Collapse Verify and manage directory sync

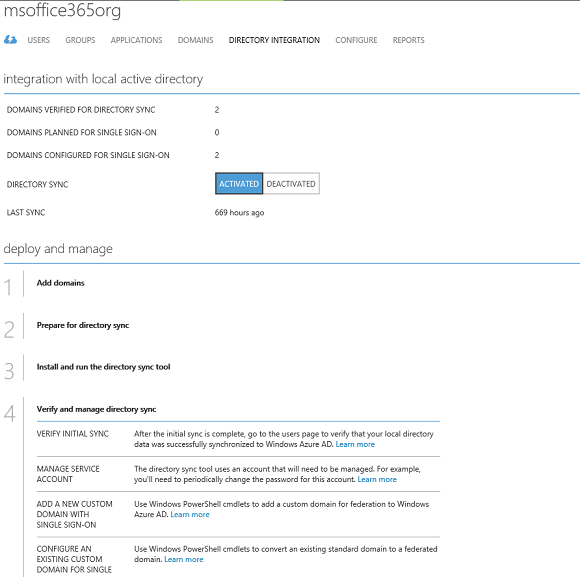coord(96,409)
